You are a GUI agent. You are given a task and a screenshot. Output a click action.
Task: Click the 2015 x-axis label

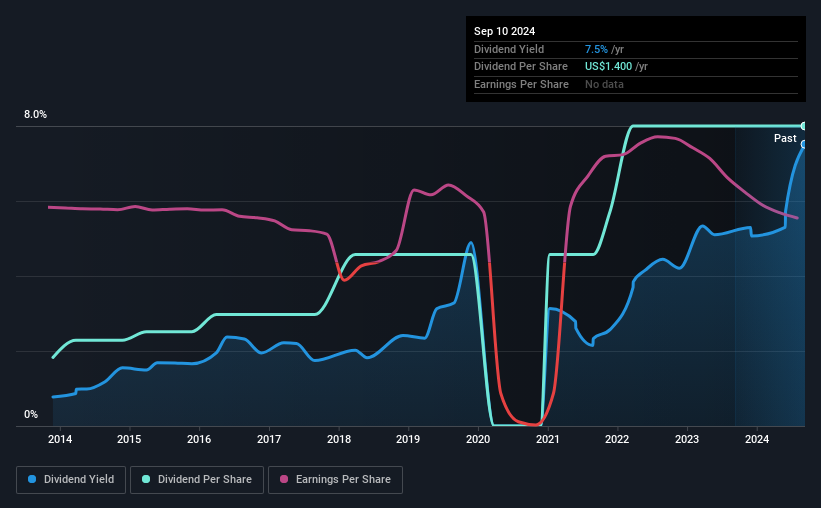pos(129,439)
